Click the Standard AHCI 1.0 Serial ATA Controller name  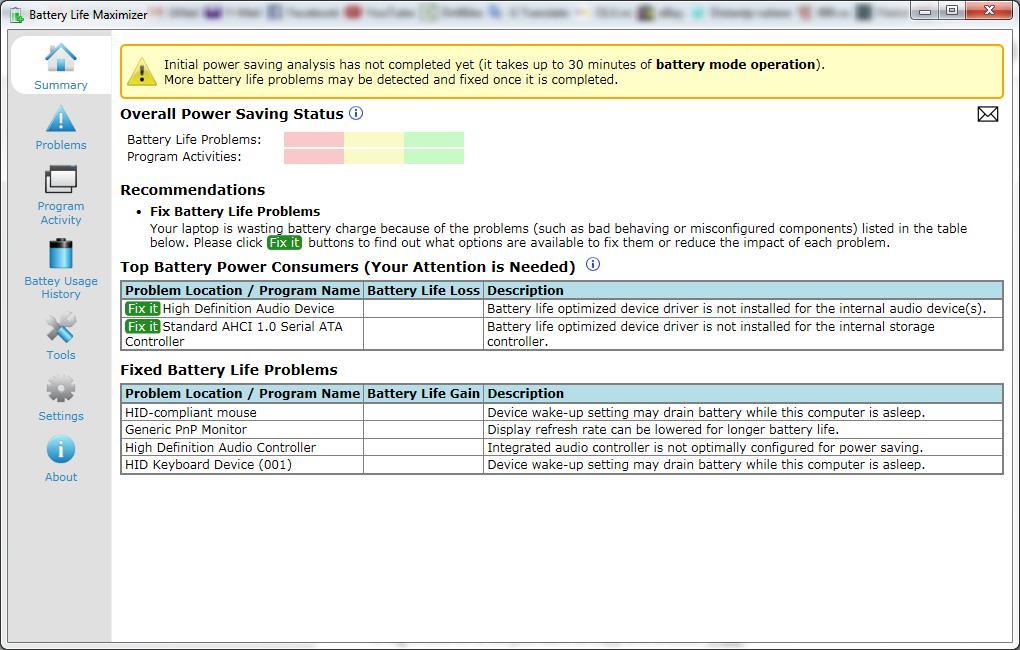pyautogui.click(x=234, y=334)
